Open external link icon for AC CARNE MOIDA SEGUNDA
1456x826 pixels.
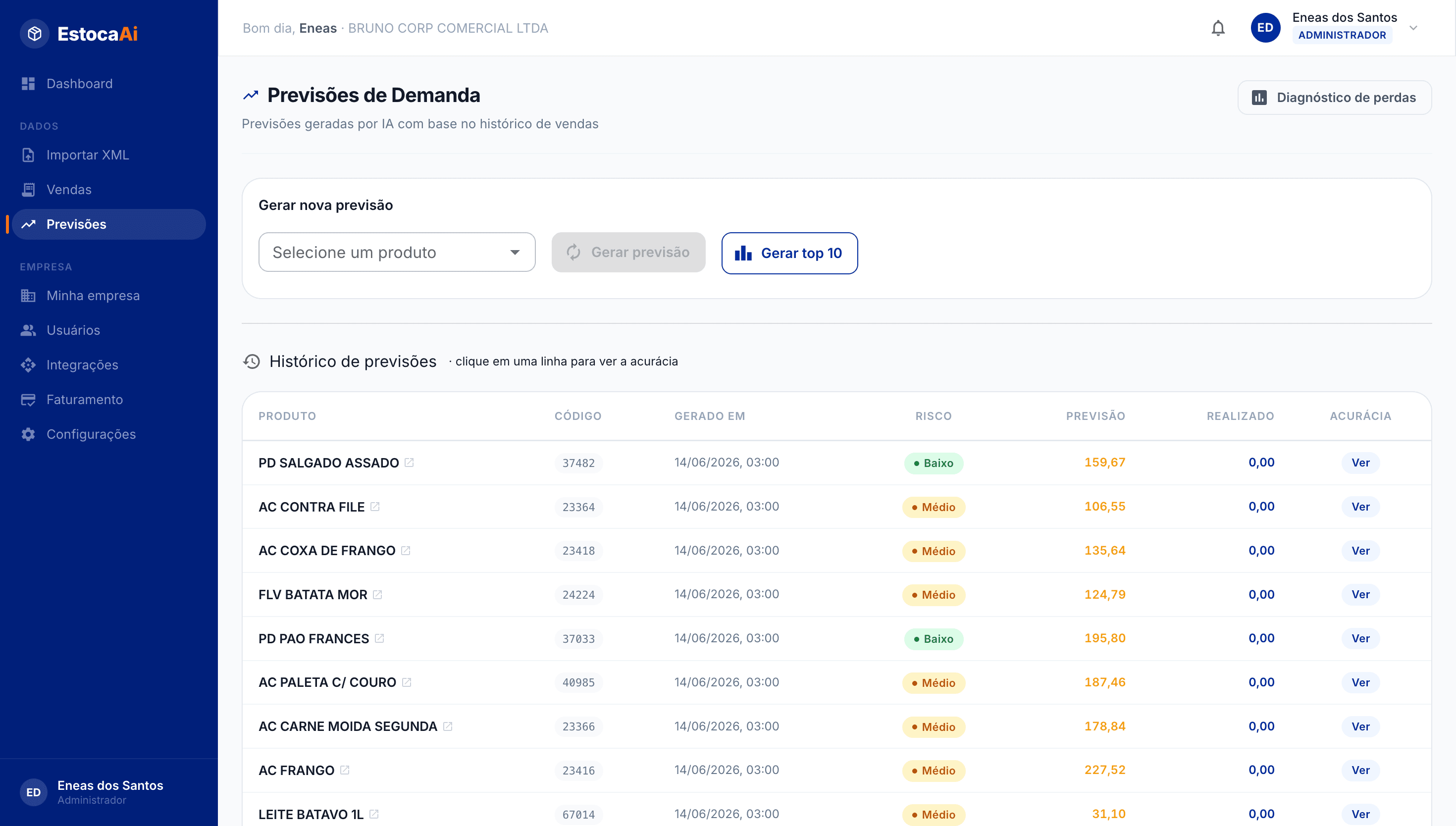point(448,726)
